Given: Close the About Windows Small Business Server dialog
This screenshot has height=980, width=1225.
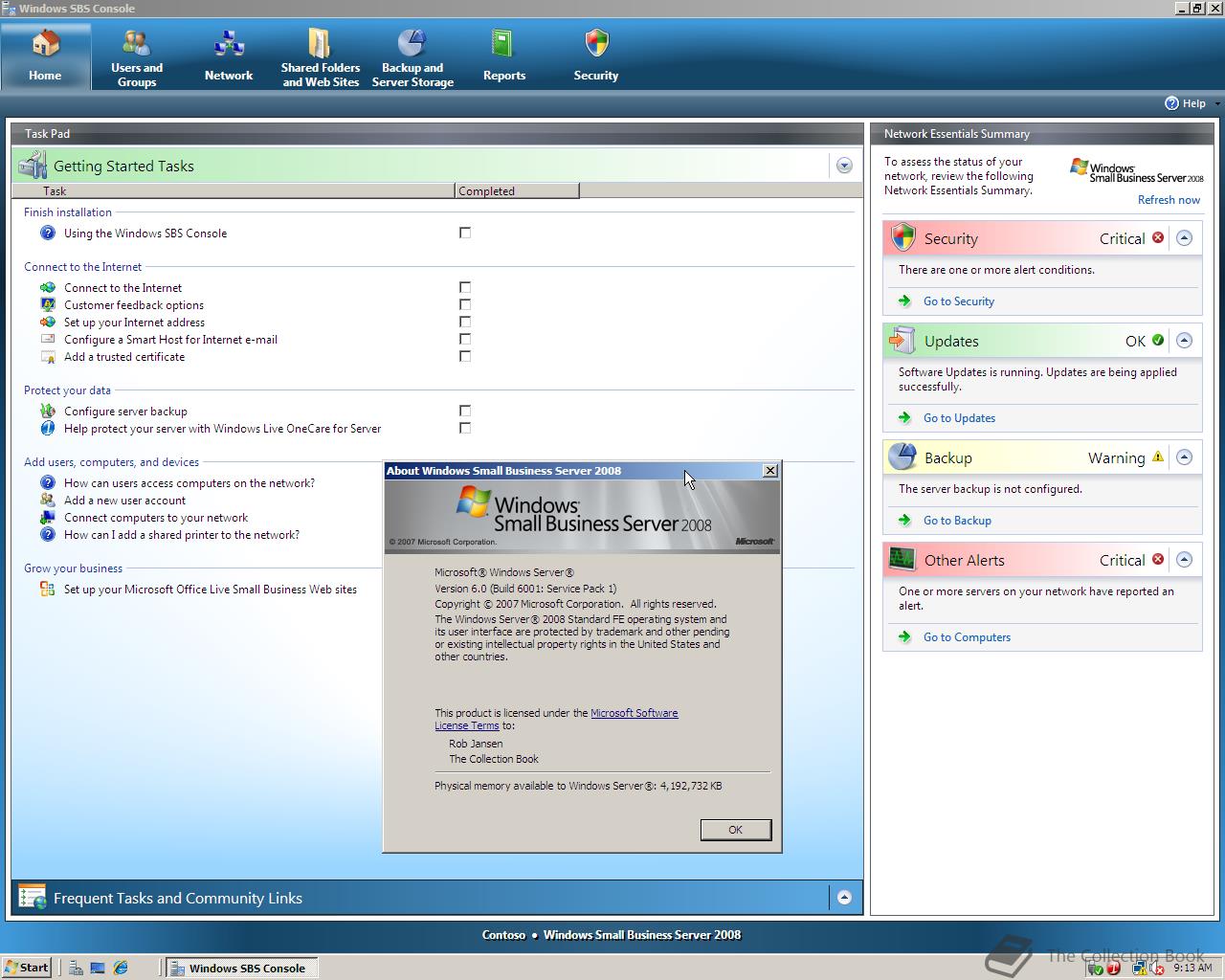Looking at the screenshot, I should click(769, 470).
